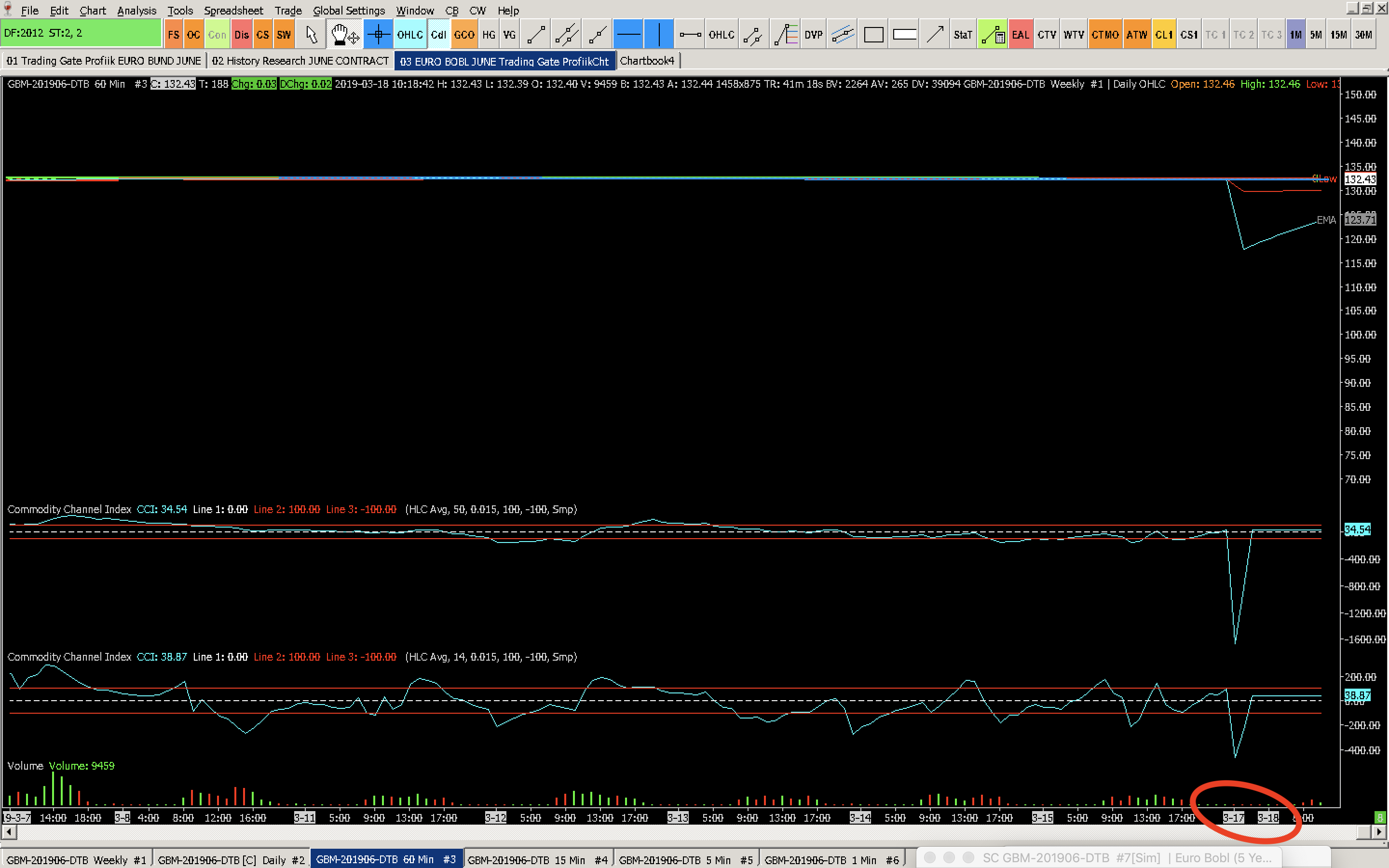Image resolution: width=1389 pixels, height=868 pixels.
Task: Toggle the FS button
Action: [x=173, y=34]
